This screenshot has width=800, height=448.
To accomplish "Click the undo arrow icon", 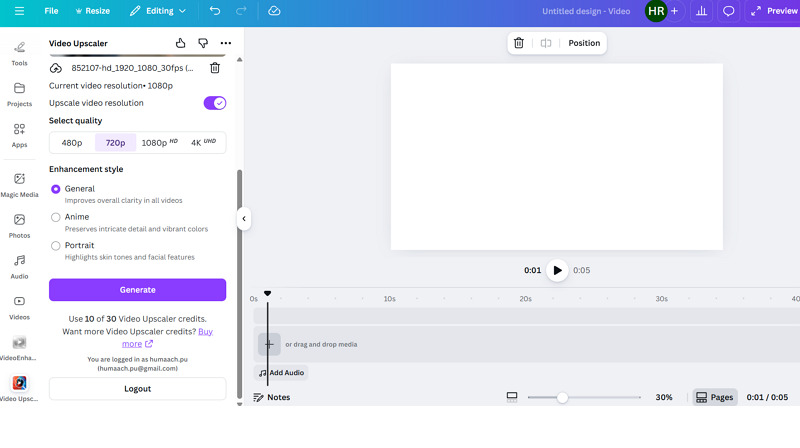I will click(215, 11).
